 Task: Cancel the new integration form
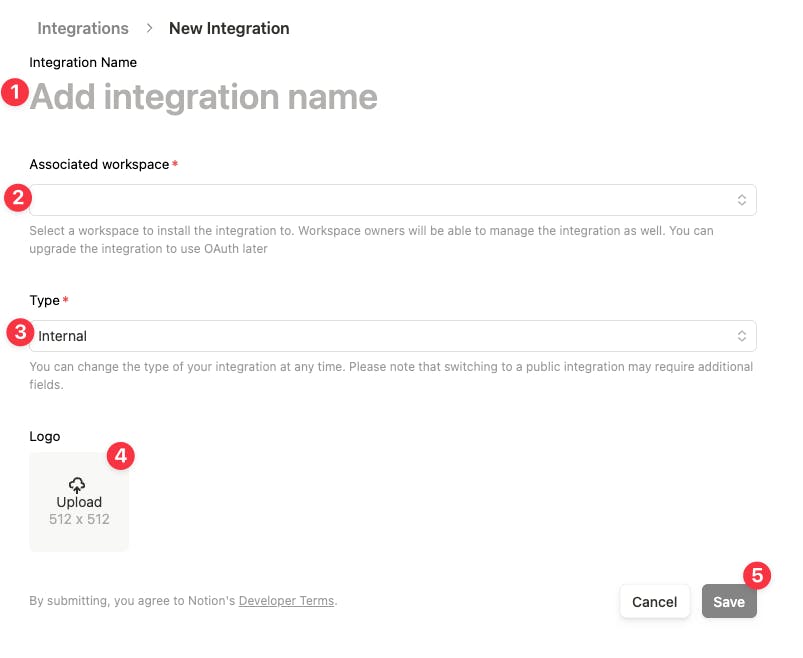coord(655,602)
